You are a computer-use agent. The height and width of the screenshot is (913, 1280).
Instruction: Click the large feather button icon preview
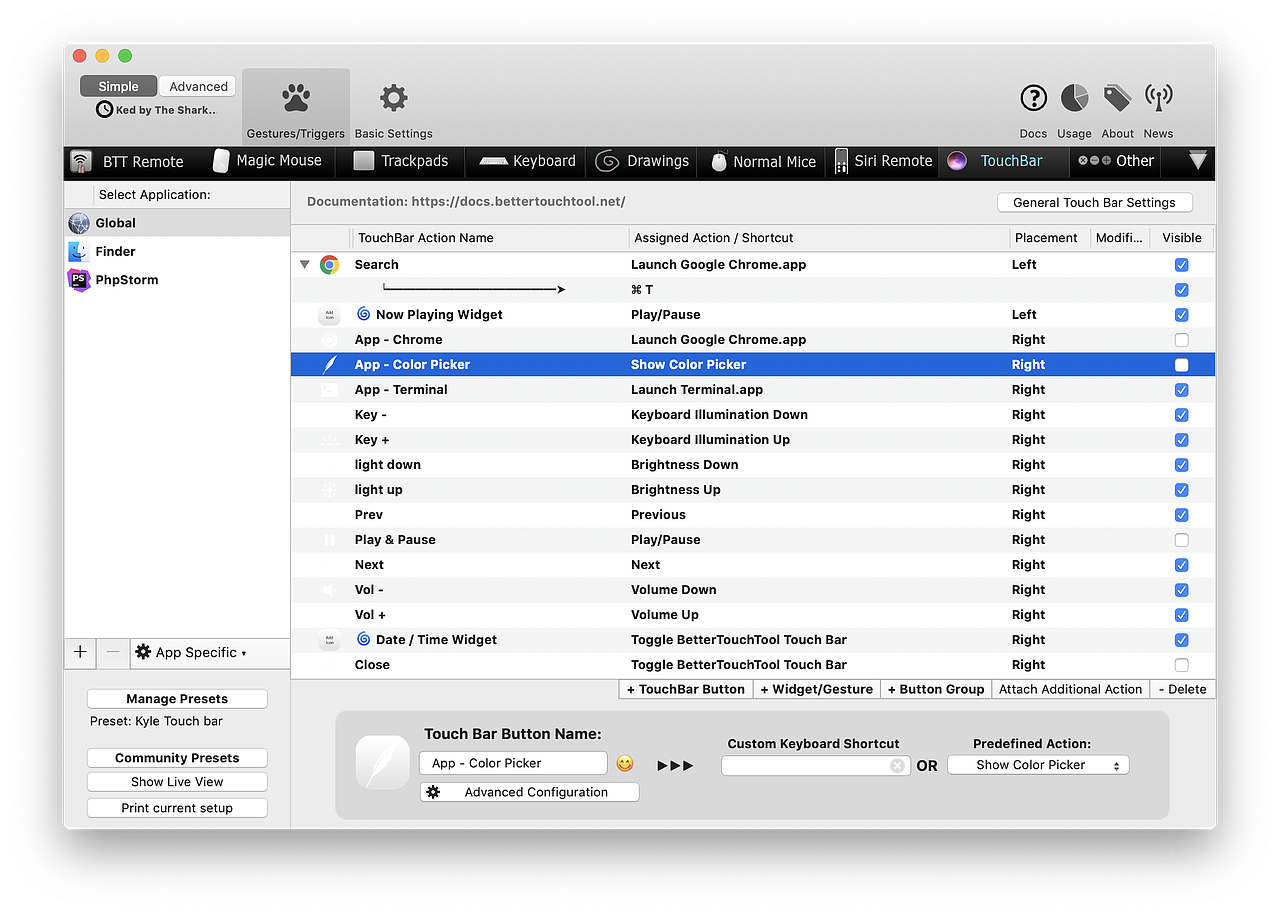(x=383, y=763)
